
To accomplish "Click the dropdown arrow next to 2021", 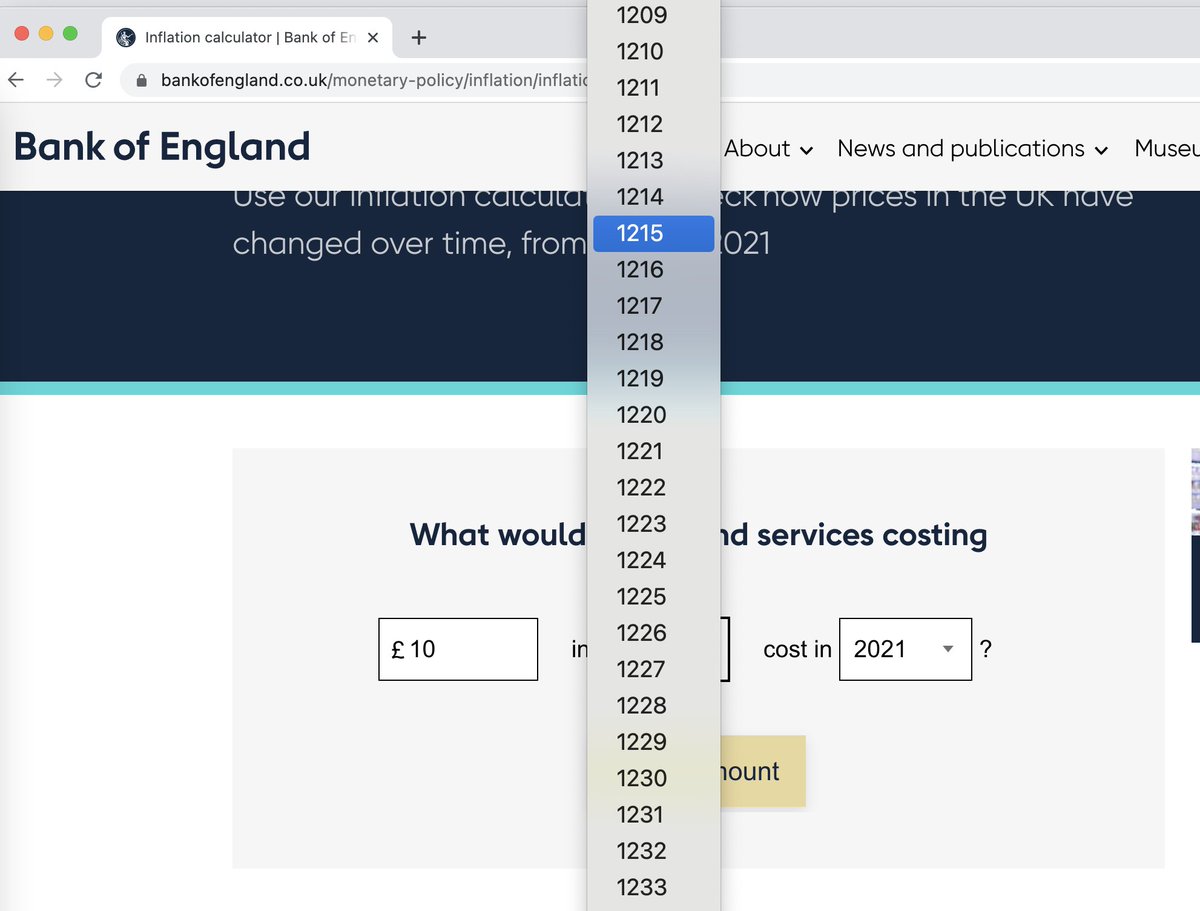I will point(947,649).
